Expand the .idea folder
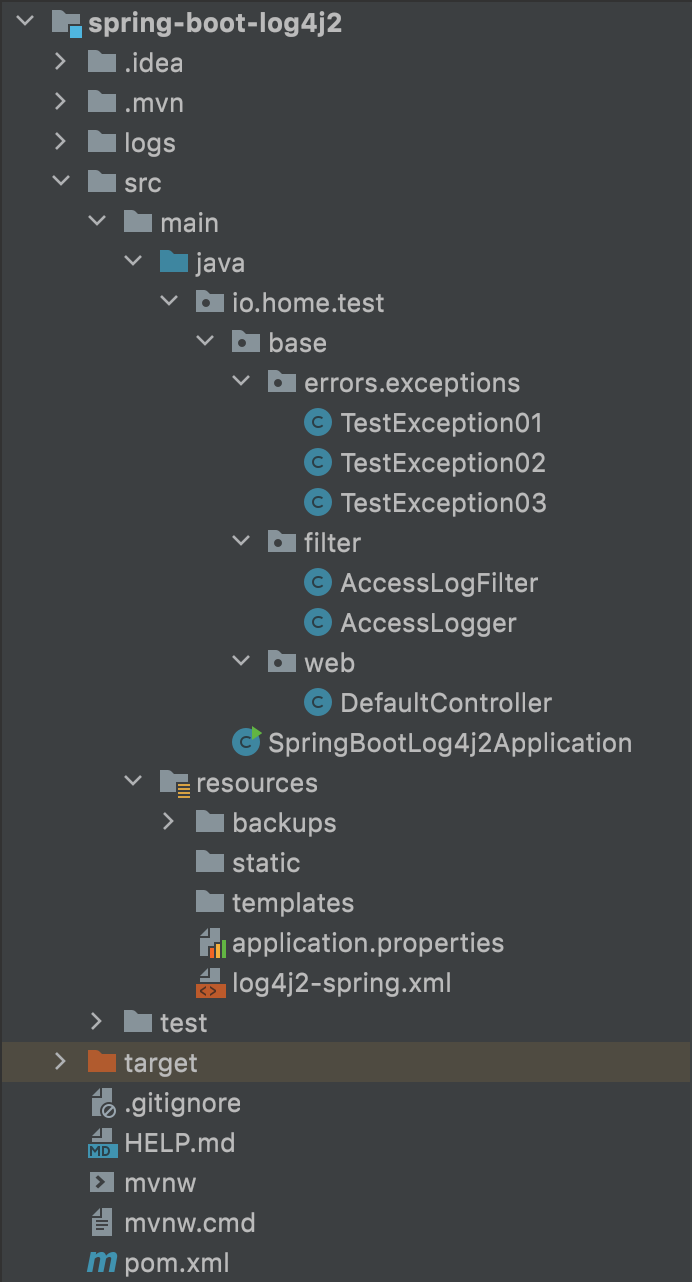The image size is (692, 1282). tap(61, 62)
